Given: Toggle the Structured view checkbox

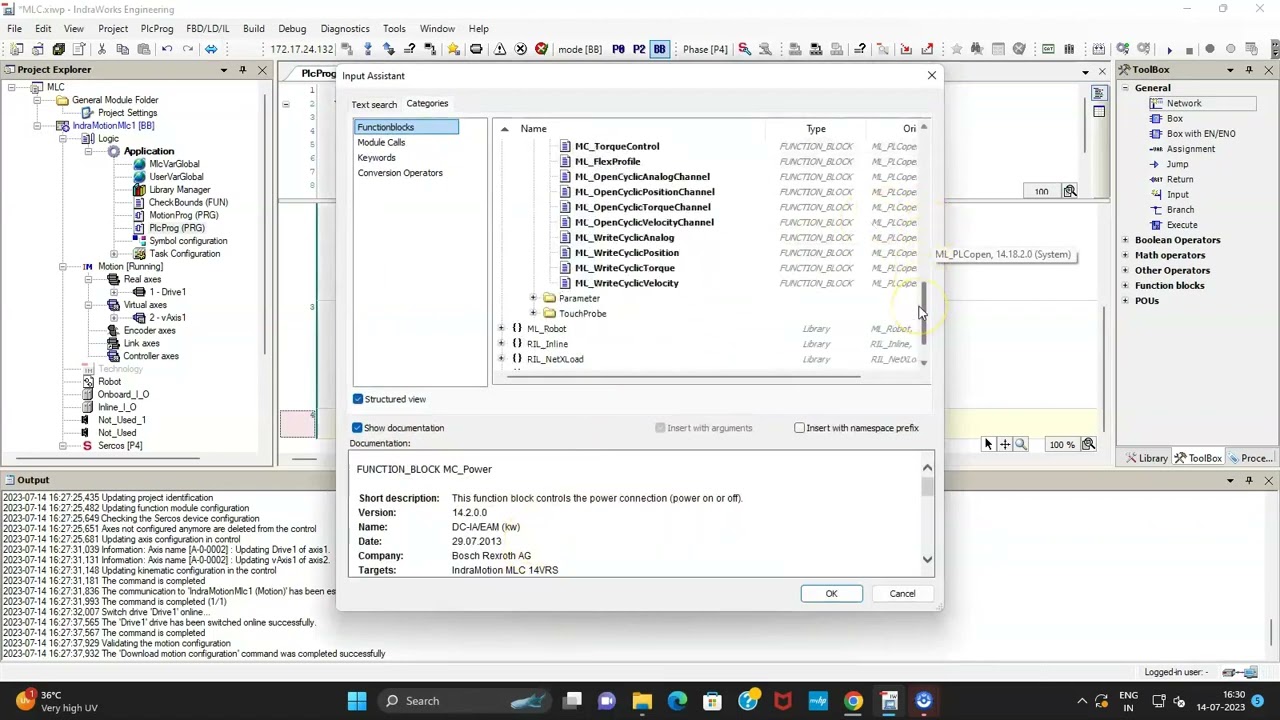Looking at the screenshot, I should 358,399.
